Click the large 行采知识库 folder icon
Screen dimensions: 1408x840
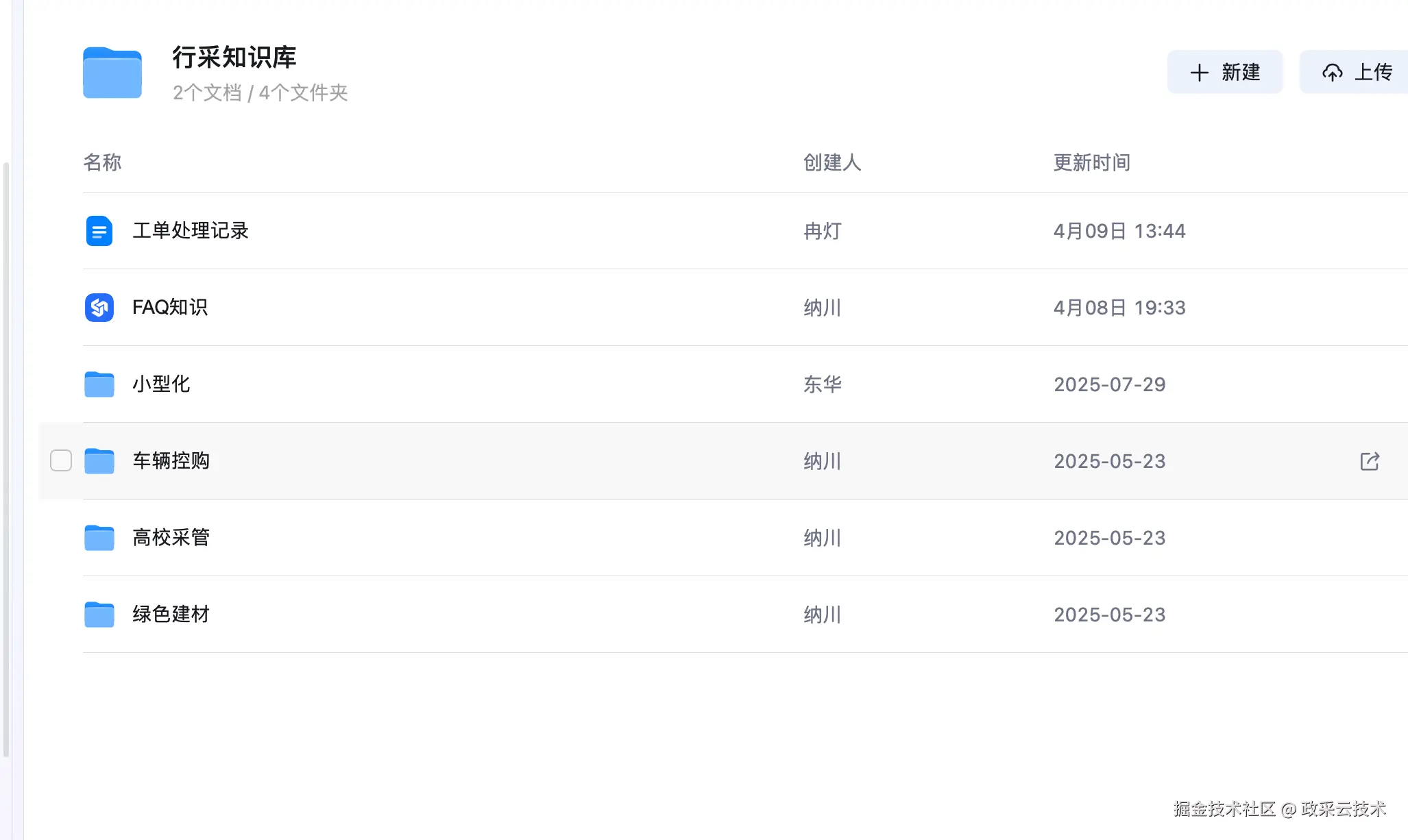click(x=112, y=73)
